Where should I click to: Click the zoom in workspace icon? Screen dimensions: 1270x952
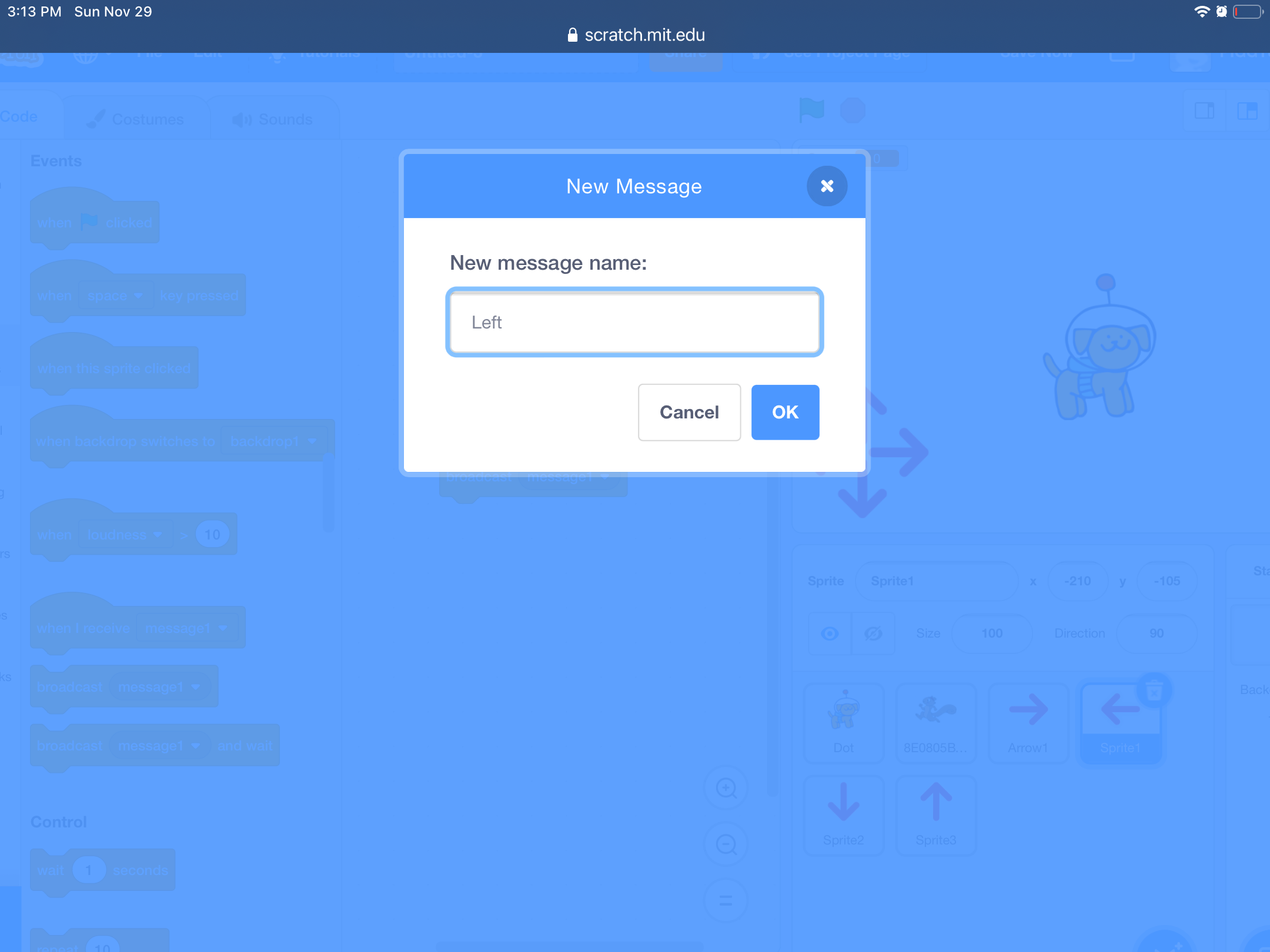(x=726, y=788)
